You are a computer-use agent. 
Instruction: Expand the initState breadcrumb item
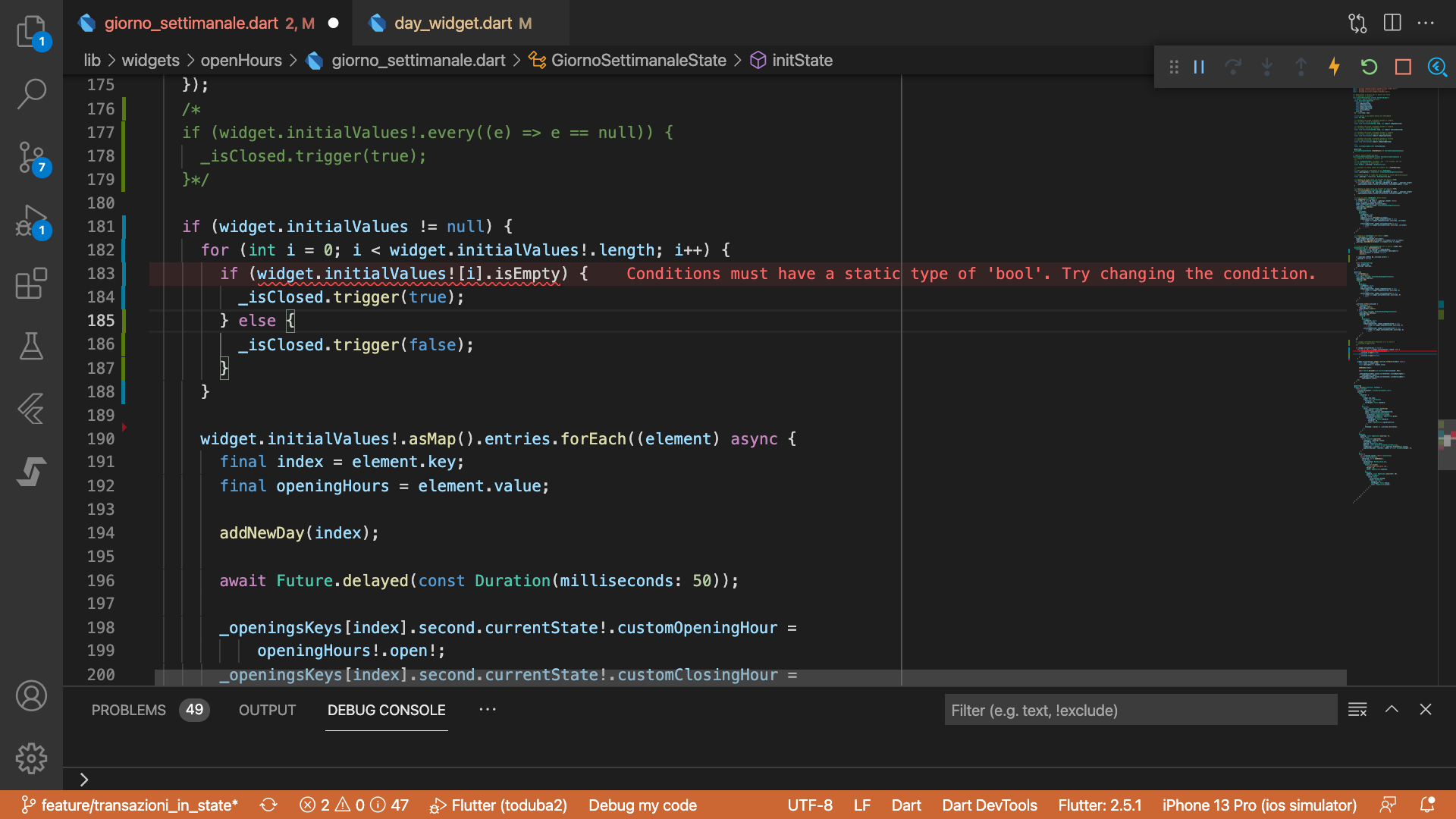[x=800, y=60]
